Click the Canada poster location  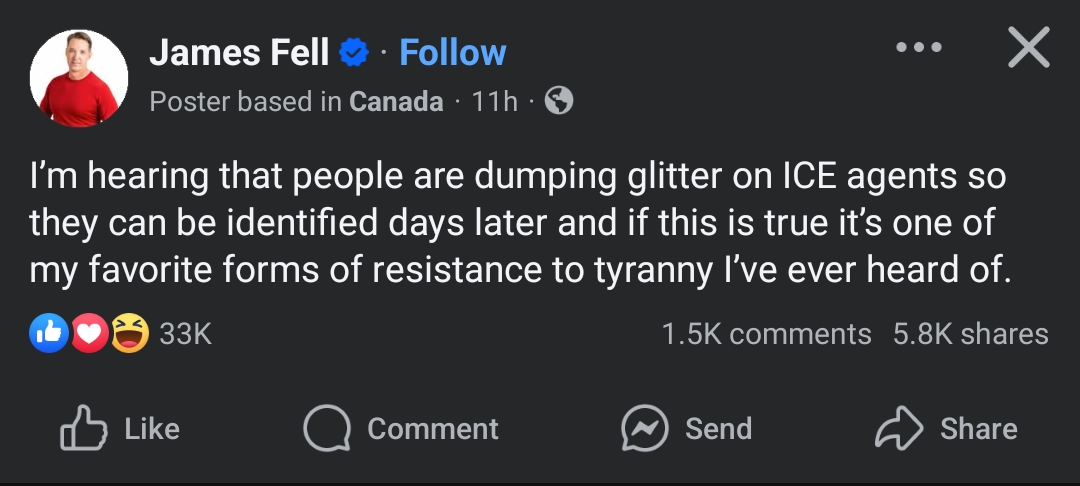pyautogui.click(x=396, y=101)
